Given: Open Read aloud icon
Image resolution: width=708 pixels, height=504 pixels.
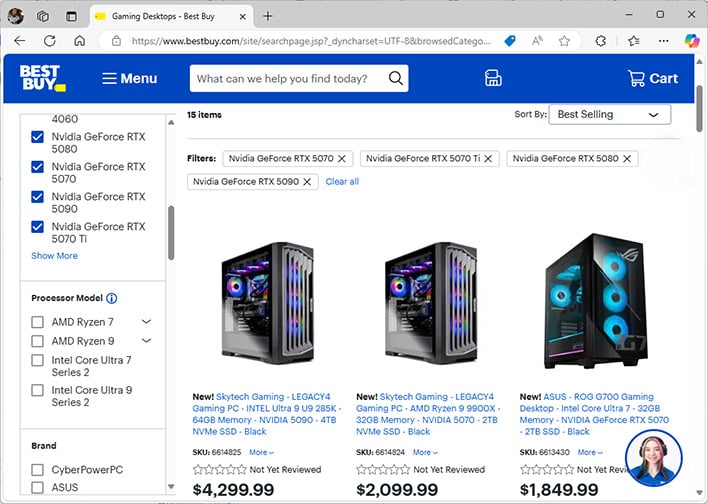Looking at the screenshot, I should [x=537, y=41].
